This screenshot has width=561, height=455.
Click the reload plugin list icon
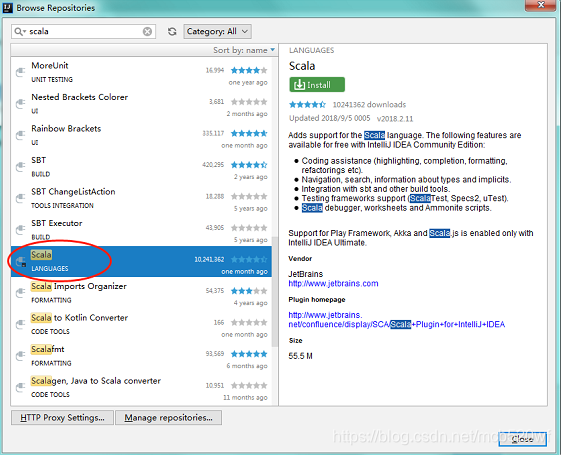172,31
